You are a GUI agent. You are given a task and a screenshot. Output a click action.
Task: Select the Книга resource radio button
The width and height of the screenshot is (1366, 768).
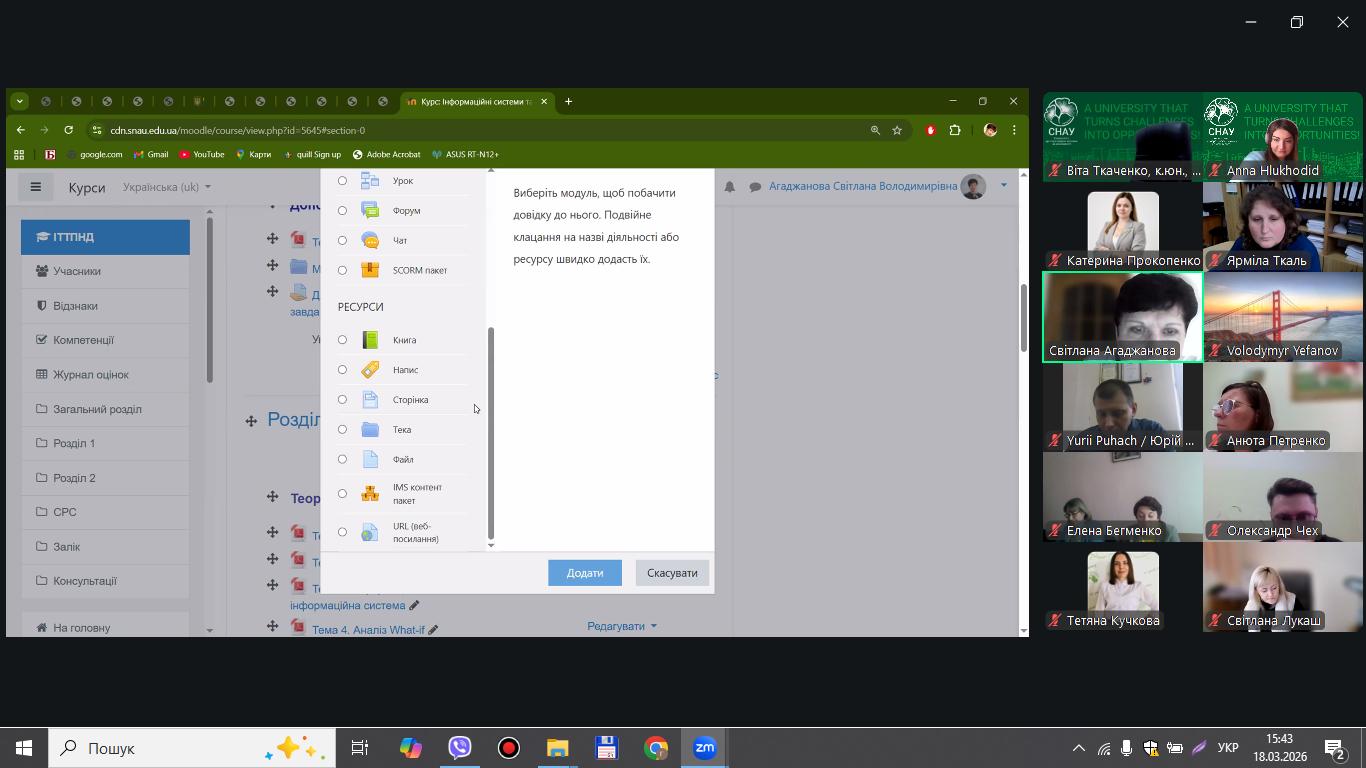click(x=342, y=340)
